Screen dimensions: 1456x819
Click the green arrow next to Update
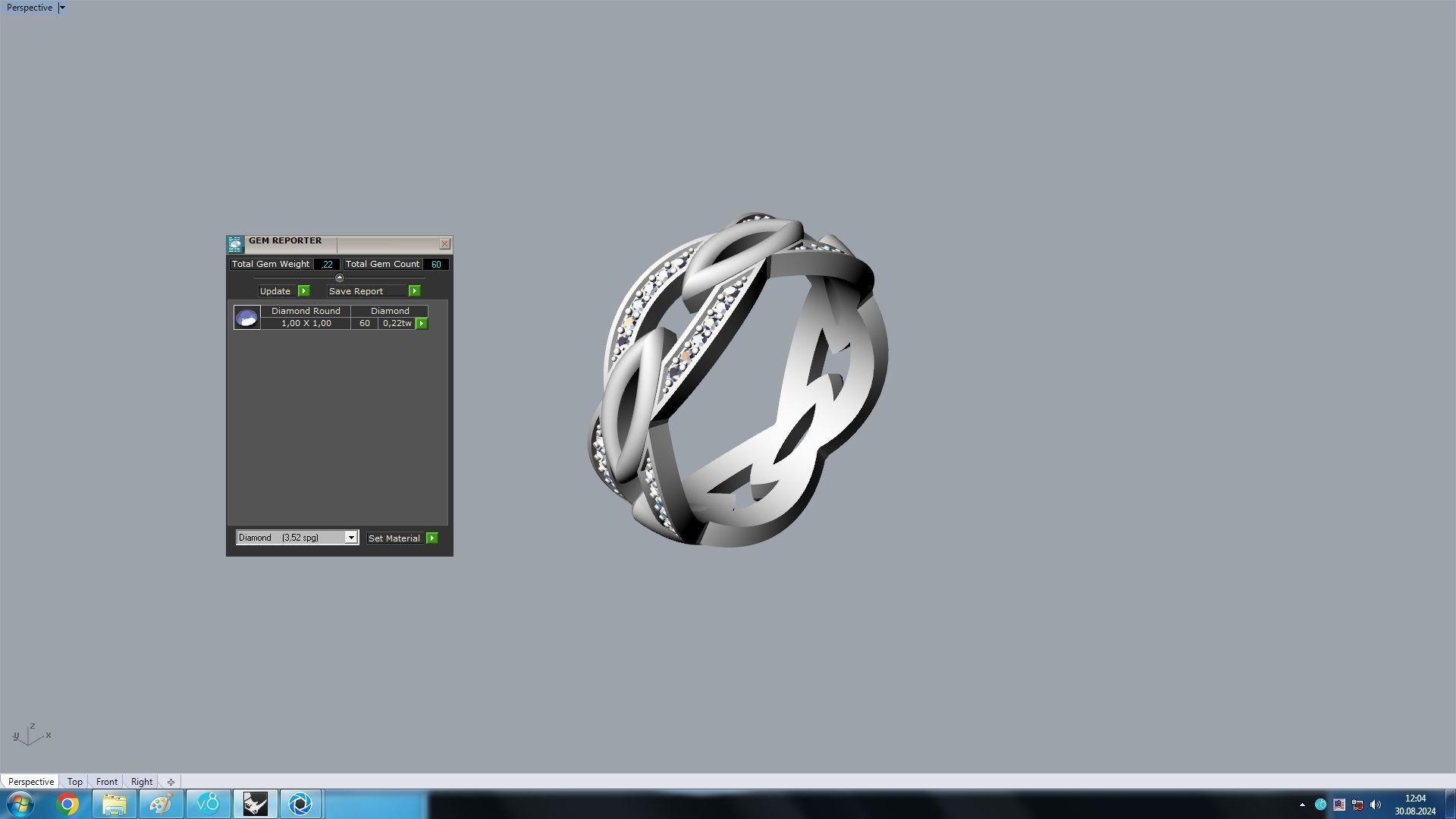coord(303,291)
